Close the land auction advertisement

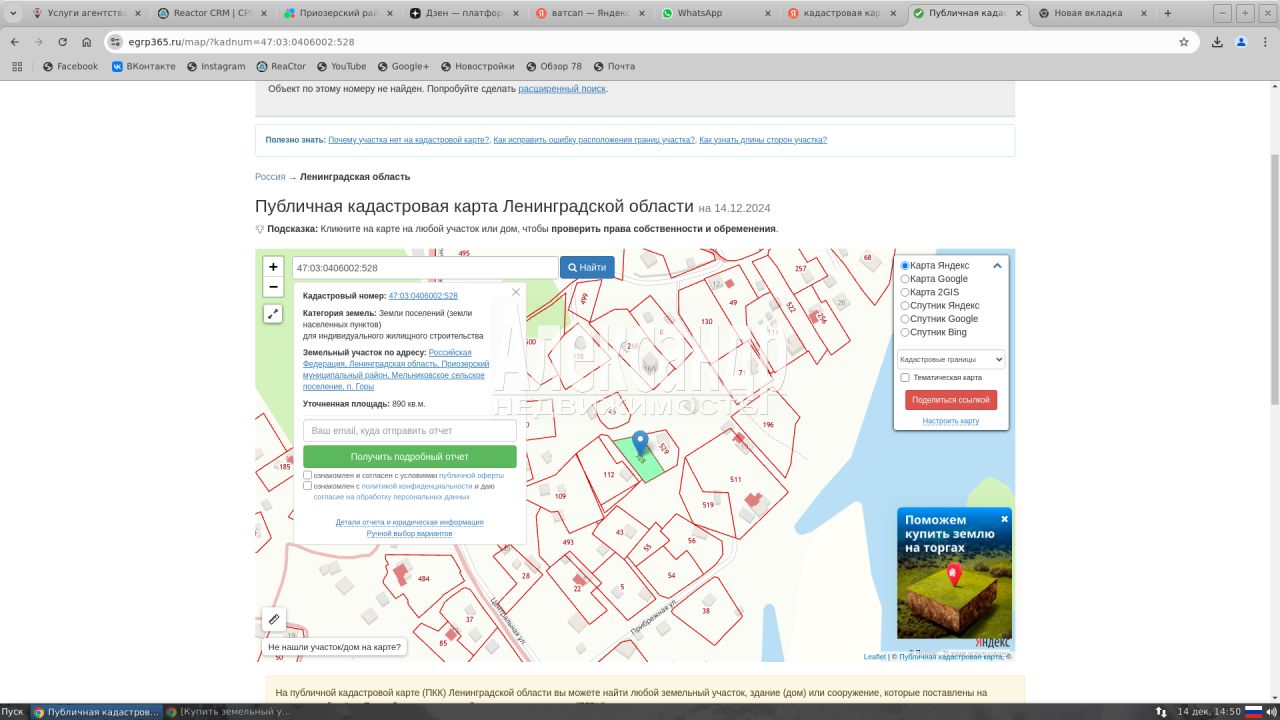(1004, 519)
